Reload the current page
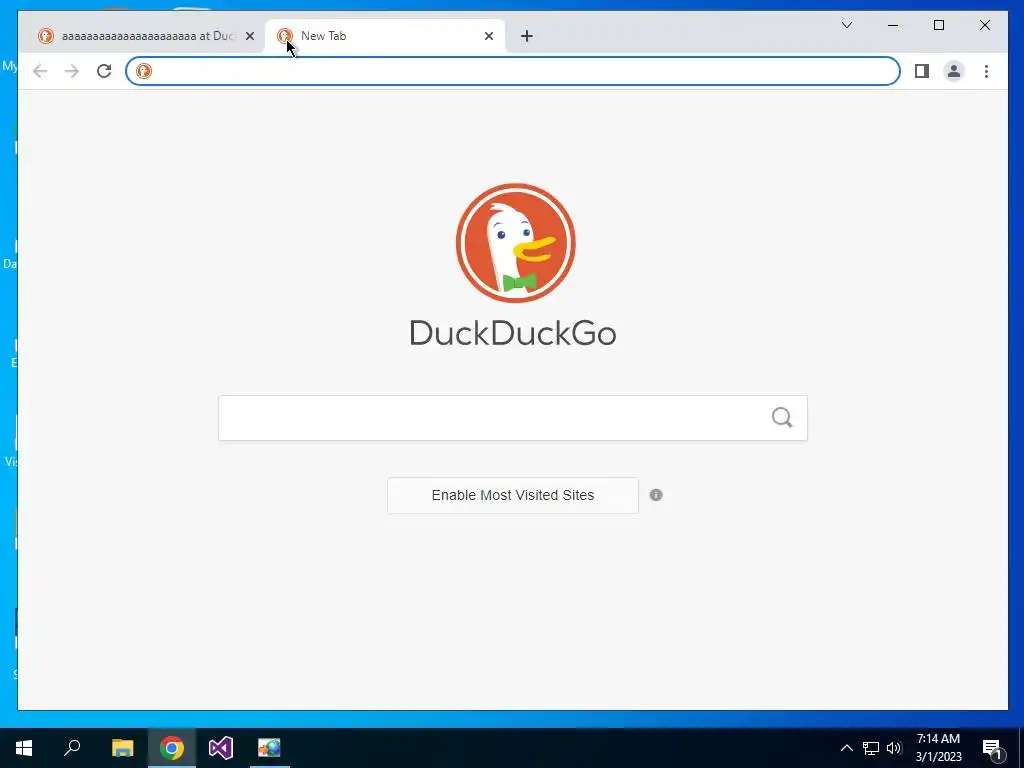Screen dimensions: 1024x768 click(x=104, y=71)
